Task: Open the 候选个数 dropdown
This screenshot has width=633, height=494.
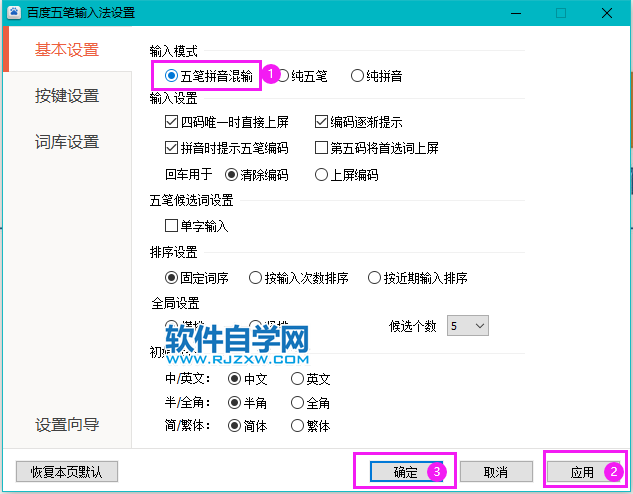Action: (x=468, y=326)
